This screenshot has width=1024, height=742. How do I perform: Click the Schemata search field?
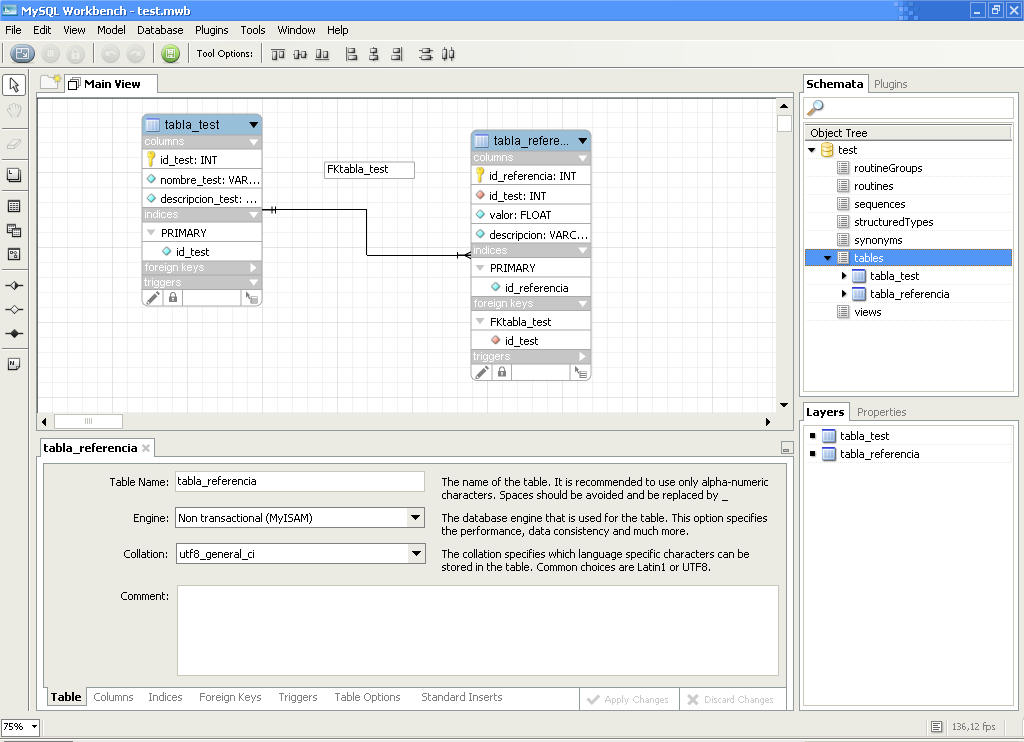909,108
